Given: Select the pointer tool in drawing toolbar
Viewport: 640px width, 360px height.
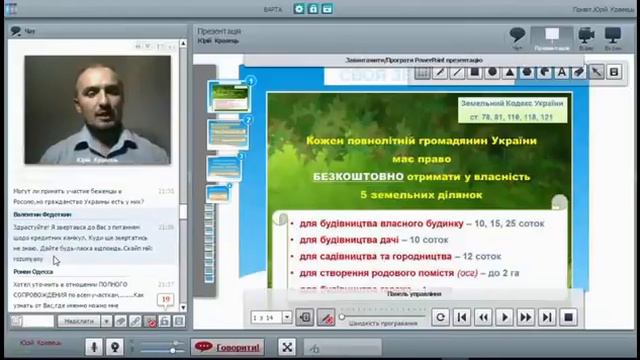Looking at the screenshot, I should (596, 72).
